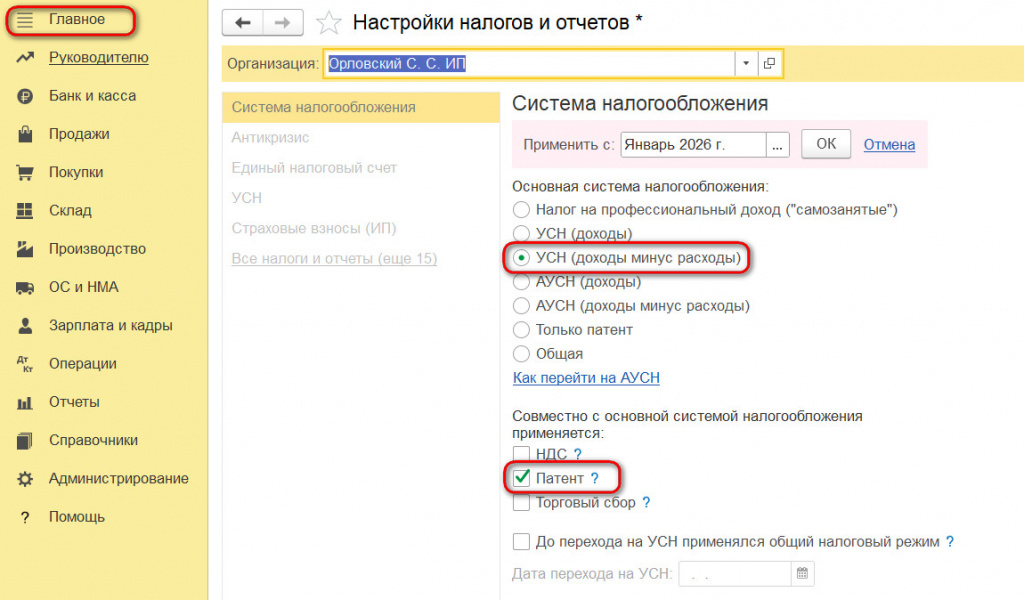Enable the НДС checkbox
This screenshot has width=1024, height=600.
click(x=521, y=454)
